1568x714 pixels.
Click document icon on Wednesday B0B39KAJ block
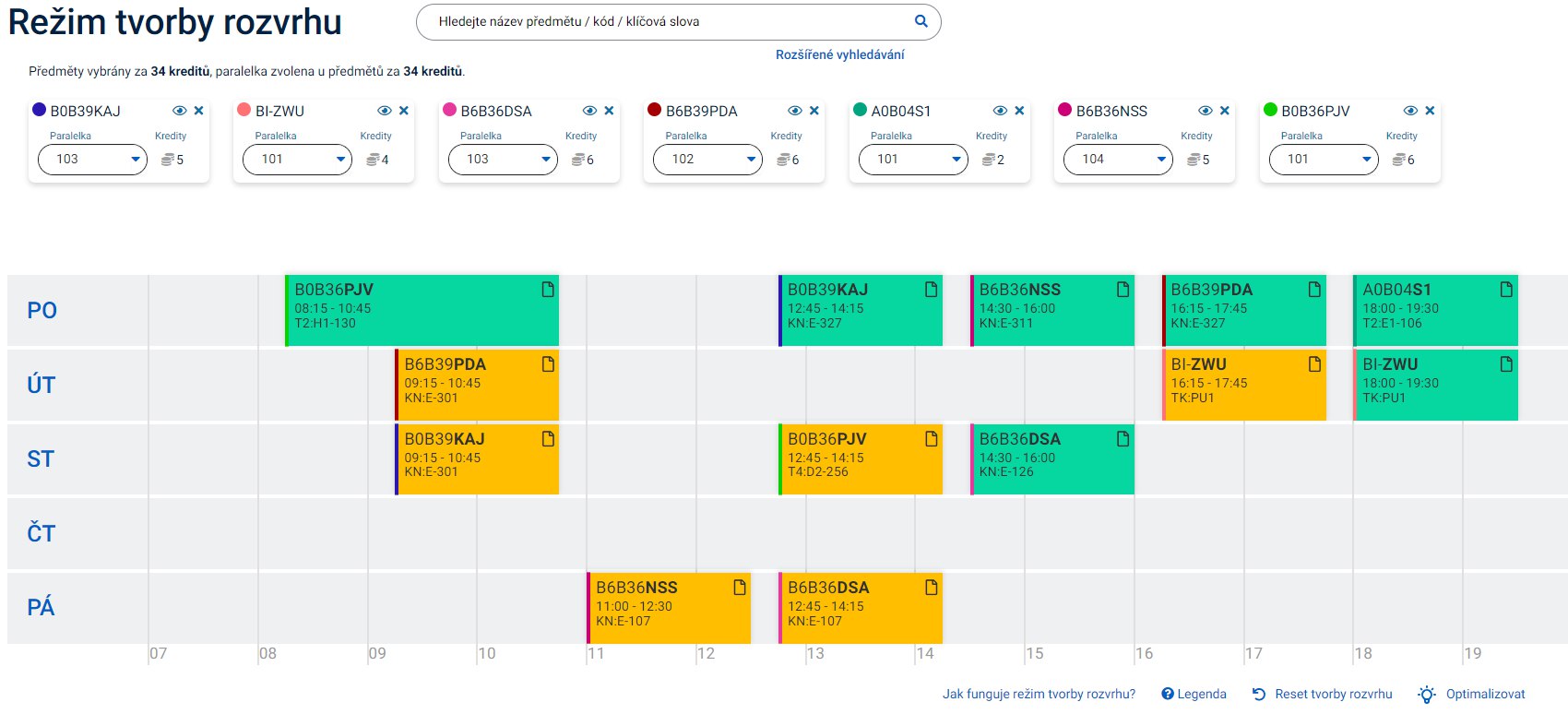point(548,439)
